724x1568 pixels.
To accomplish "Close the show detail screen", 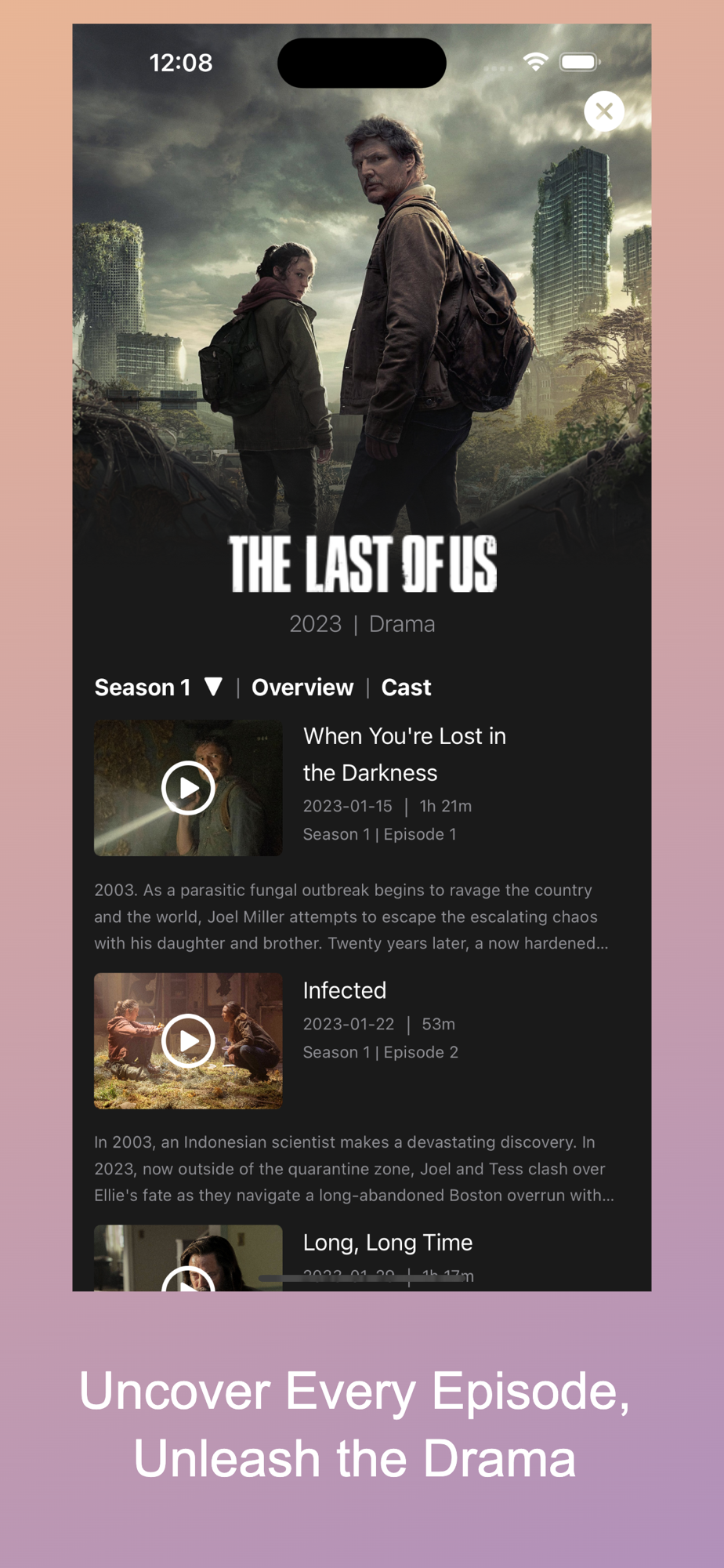I will pyautogui.click(x=604, y=111).
